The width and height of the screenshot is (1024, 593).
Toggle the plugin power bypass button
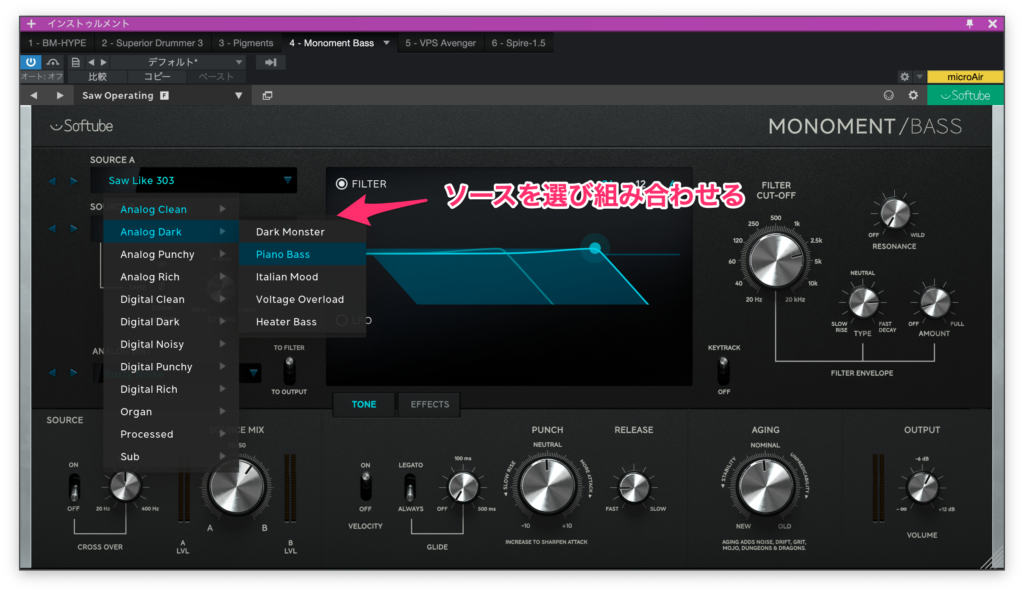(32, 62)
